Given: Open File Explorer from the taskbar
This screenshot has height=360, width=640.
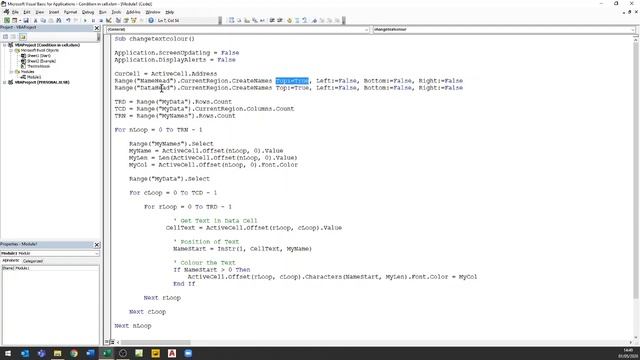Looking at the screenshot, I should tap(58, 353).
